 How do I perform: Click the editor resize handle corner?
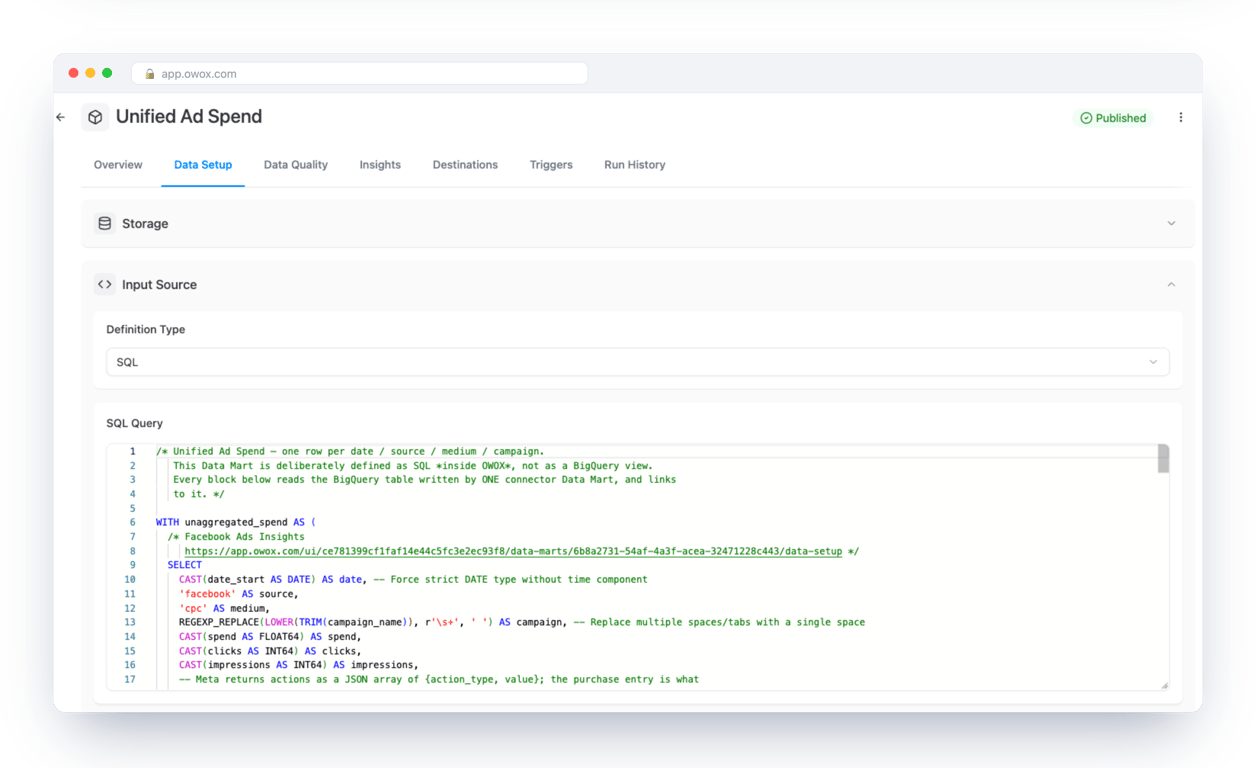(x=1164, y=685)
